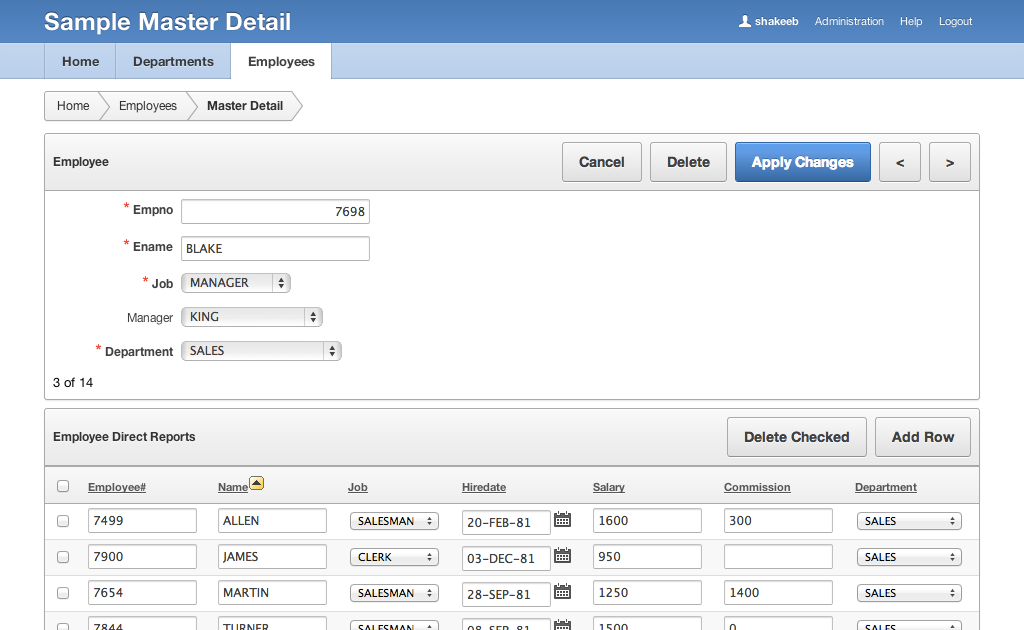Open calendar picker for MARTIN's hiredate
This screenshot has width=1024, height=630.
coord(562,592)
